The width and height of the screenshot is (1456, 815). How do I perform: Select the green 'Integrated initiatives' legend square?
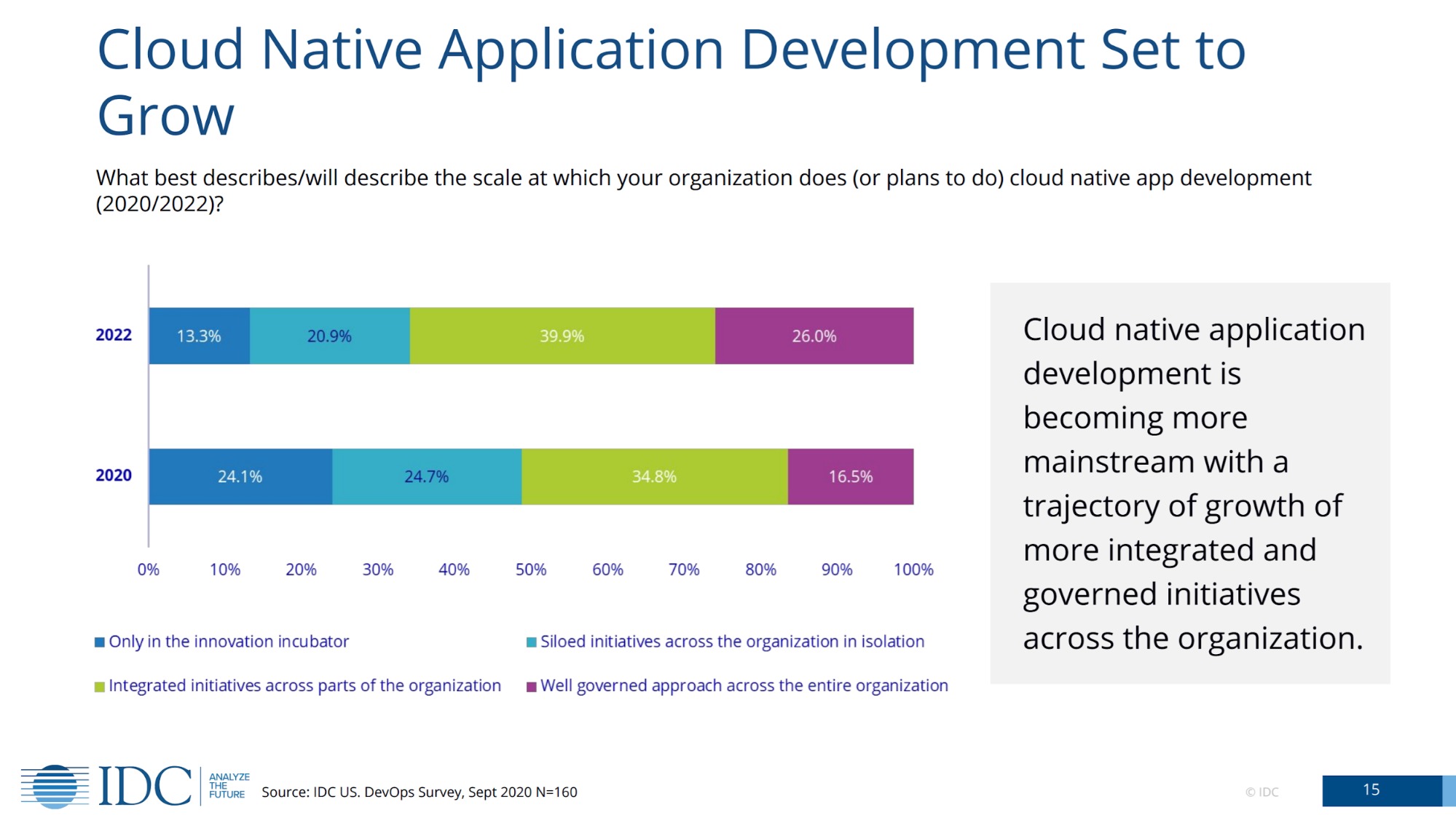coord(99,685)
